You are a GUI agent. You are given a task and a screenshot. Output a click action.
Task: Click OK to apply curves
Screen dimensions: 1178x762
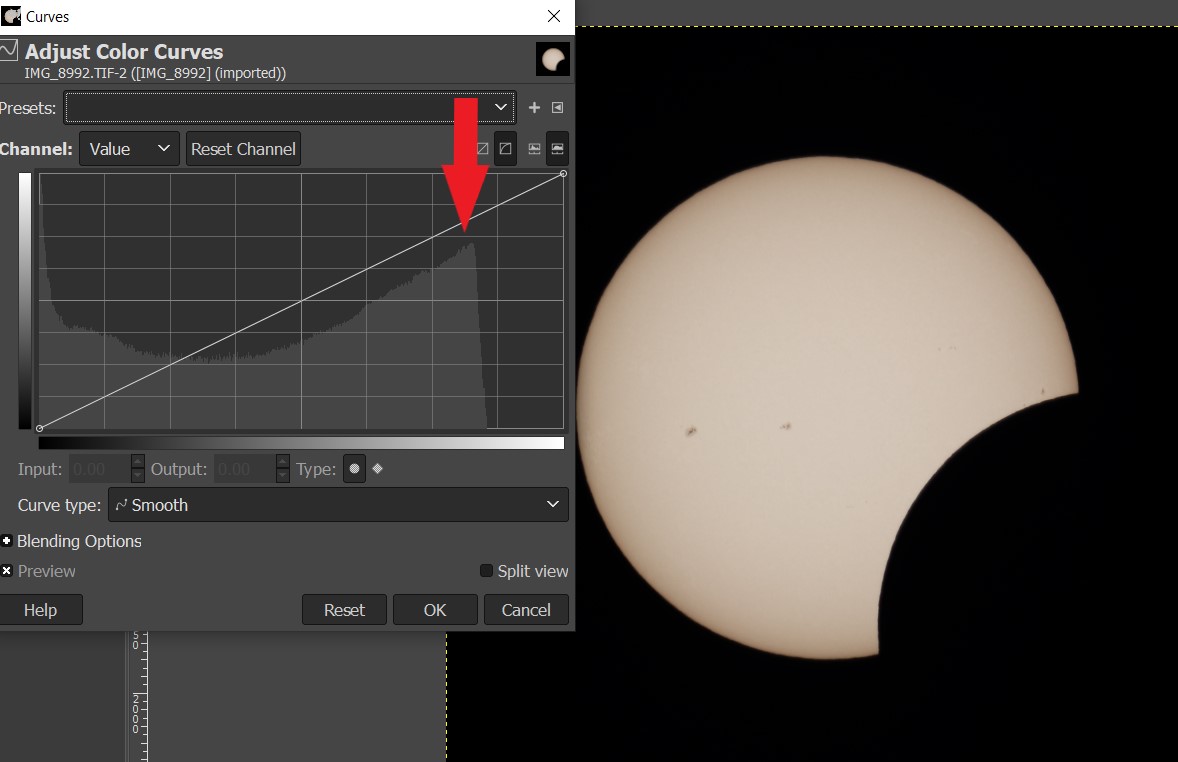click(435, 610)
